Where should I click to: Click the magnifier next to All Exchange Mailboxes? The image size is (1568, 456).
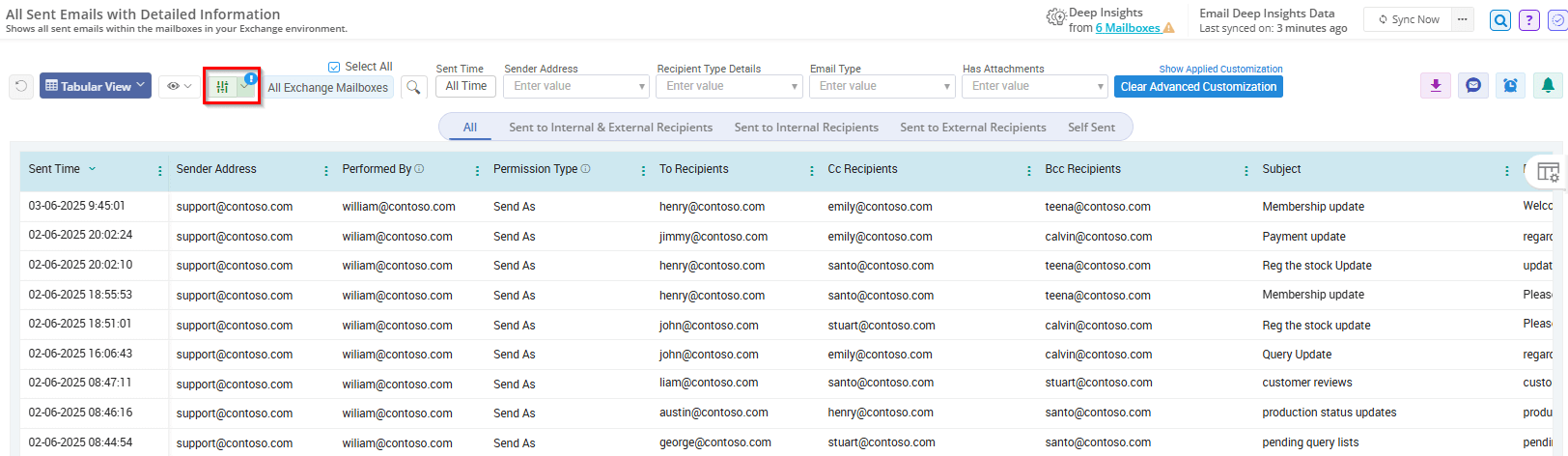pos(413,87)
